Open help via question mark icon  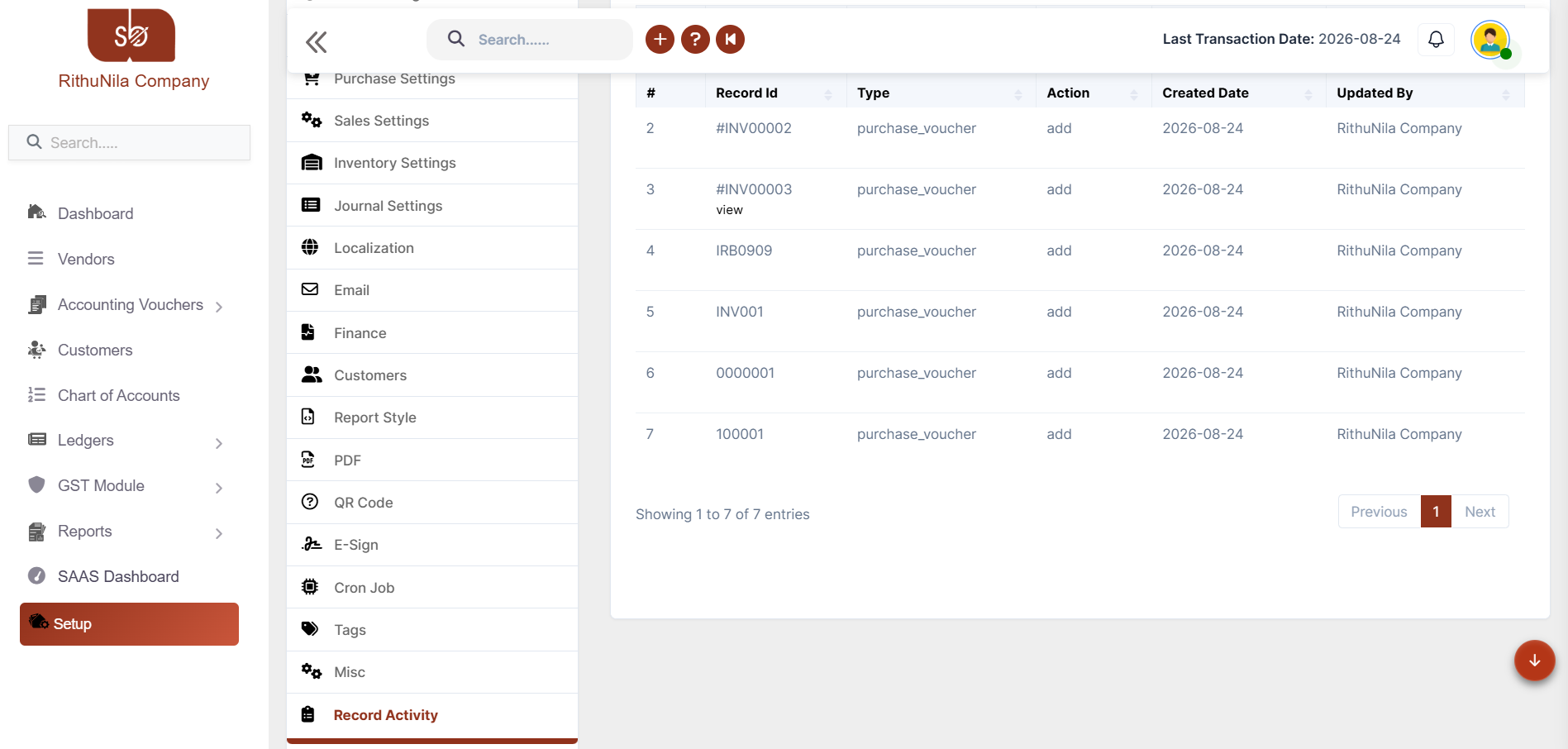[695, 39]
